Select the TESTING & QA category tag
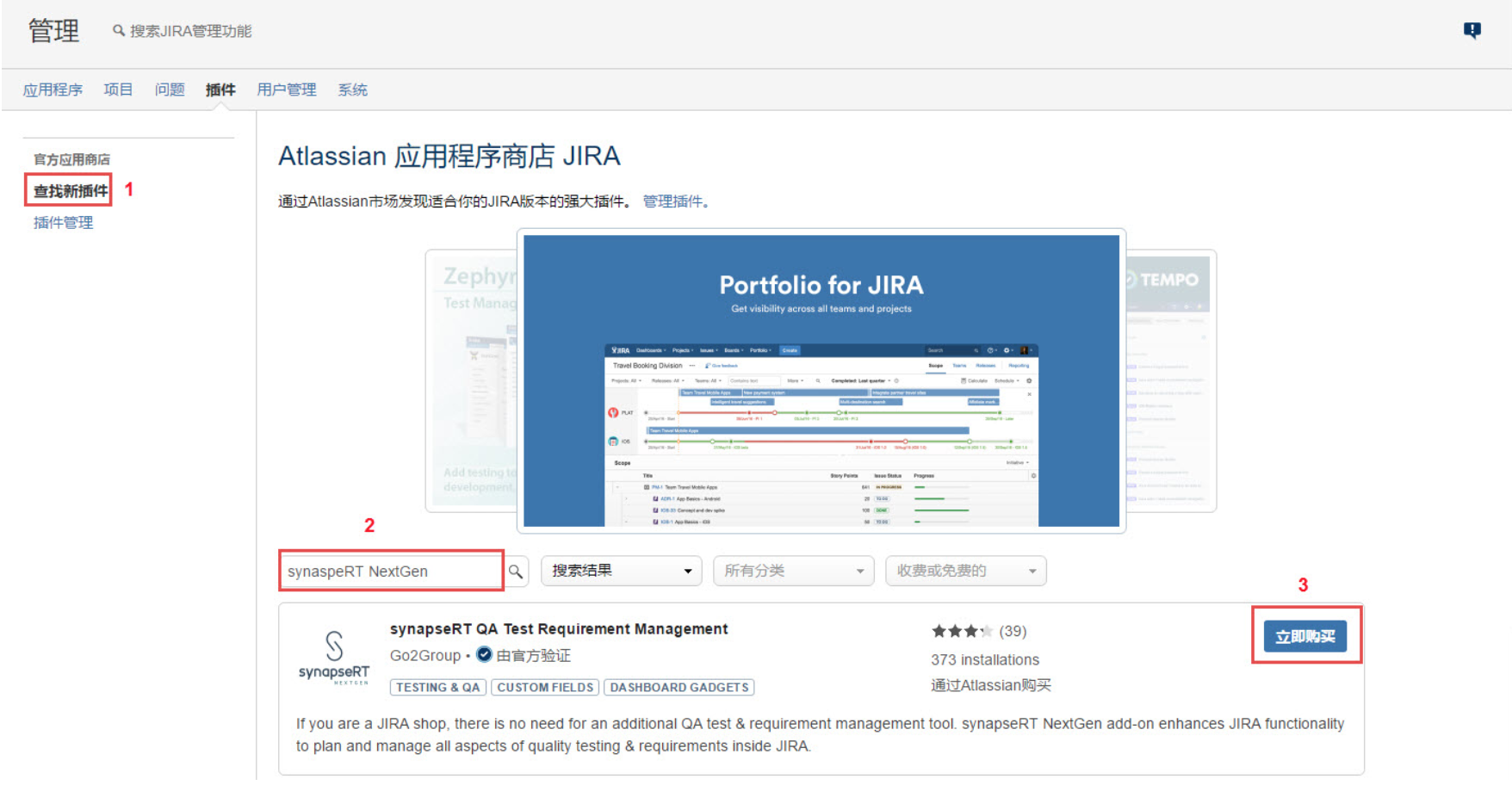Viewport: 1512px width, 785px height. pos(437,687)
